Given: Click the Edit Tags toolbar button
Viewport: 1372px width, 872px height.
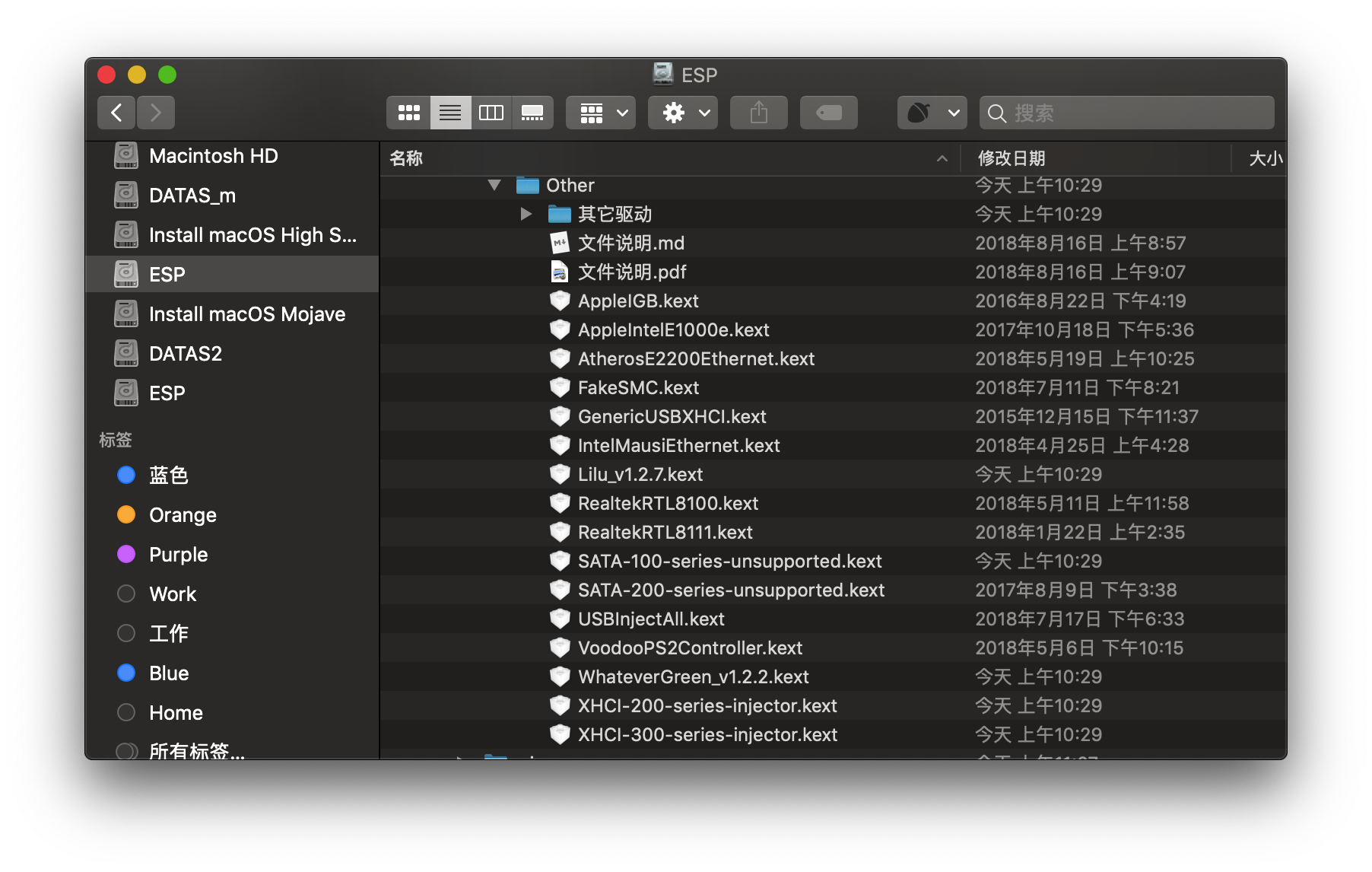Looking at the screenshot, I should point(829,113).
